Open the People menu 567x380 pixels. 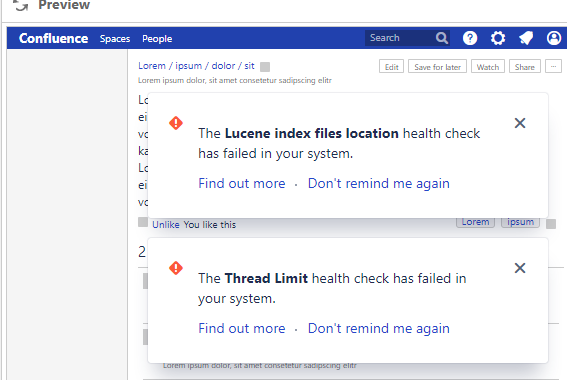tap(157, 39)
